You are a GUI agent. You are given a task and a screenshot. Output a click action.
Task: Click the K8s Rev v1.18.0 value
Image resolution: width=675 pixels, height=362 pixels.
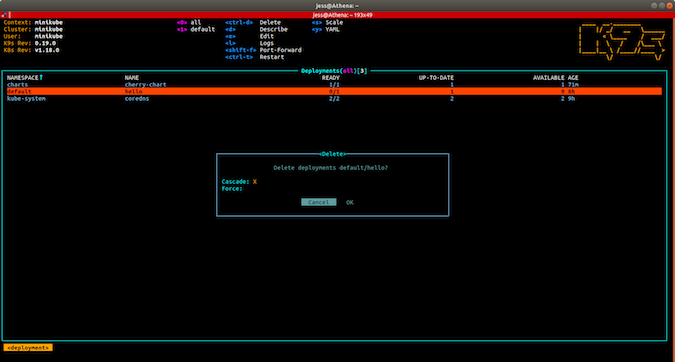(47, 50)
